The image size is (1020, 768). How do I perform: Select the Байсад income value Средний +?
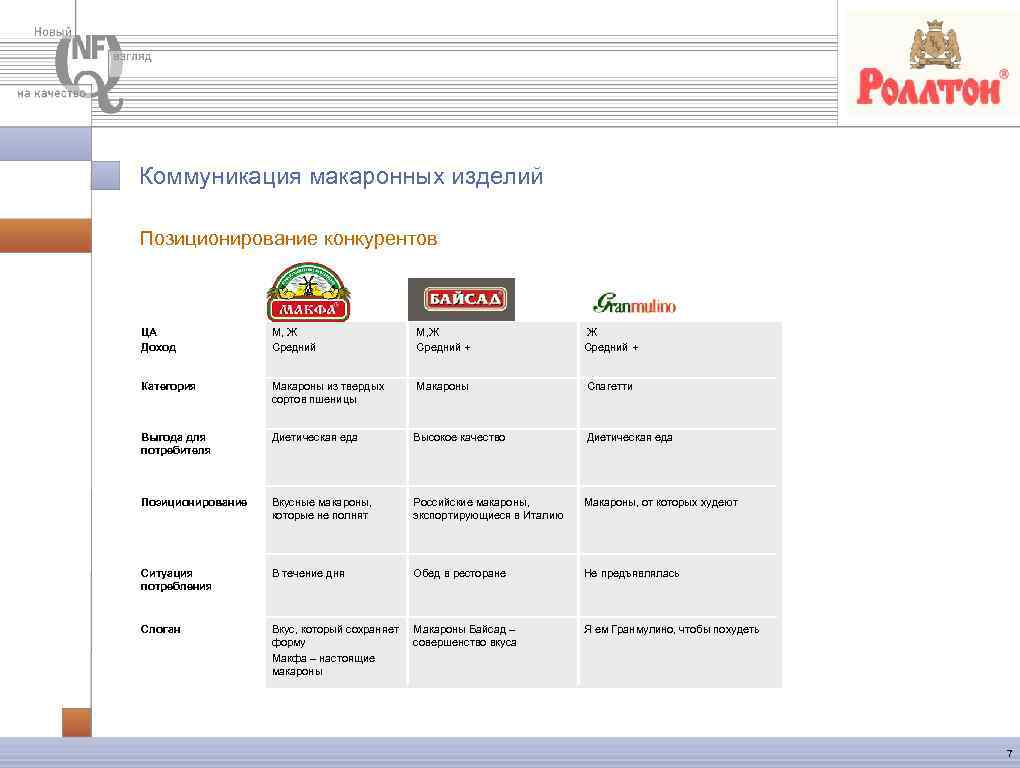443,347
